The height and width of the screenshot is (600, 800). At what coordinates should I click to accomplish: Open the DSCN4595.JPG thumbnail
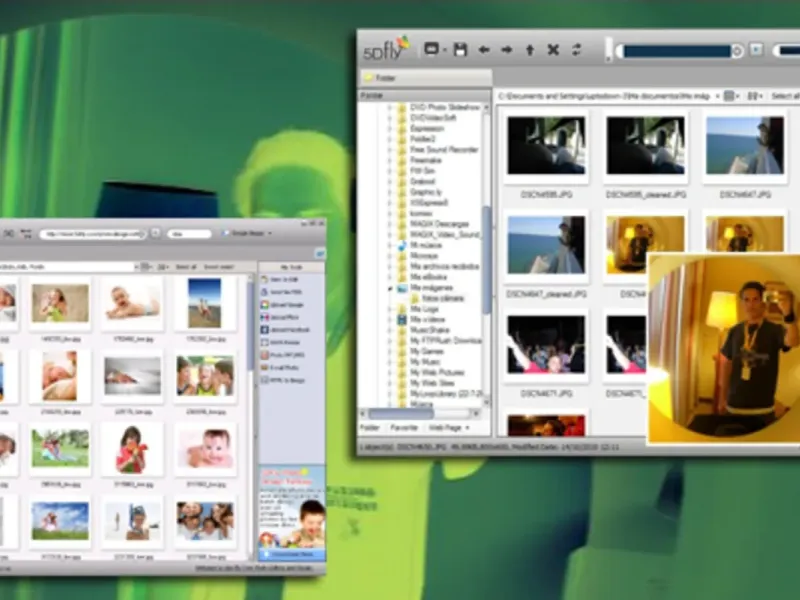(546, 146)
